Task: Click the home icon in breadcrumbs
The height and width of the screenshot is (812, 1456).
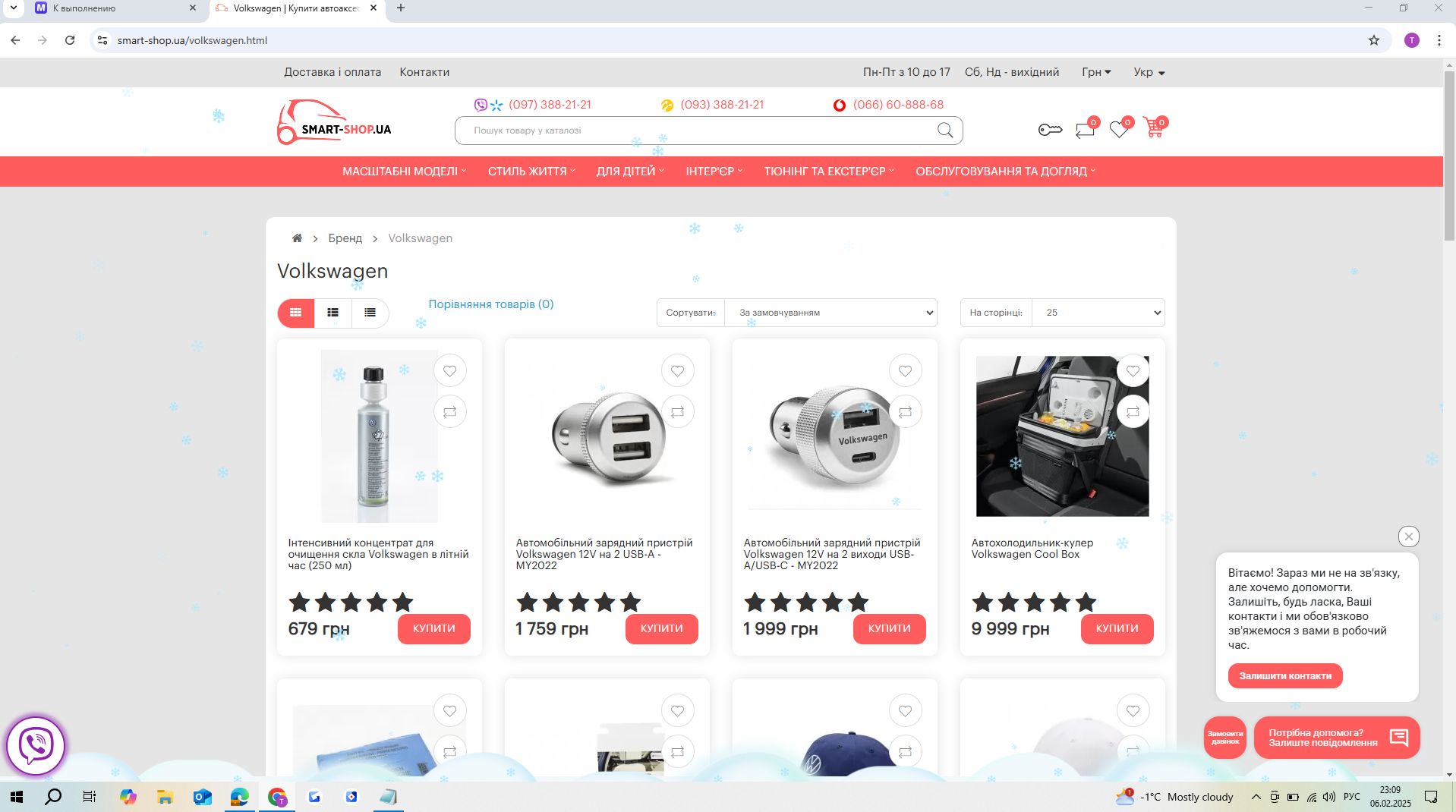Action: [x=297, y=238]
